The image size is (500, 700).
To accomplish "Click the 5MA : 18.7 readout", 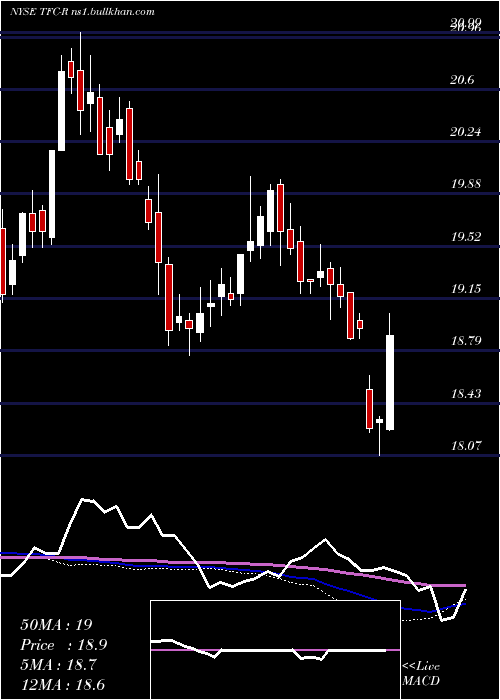I will pos(60,665).
